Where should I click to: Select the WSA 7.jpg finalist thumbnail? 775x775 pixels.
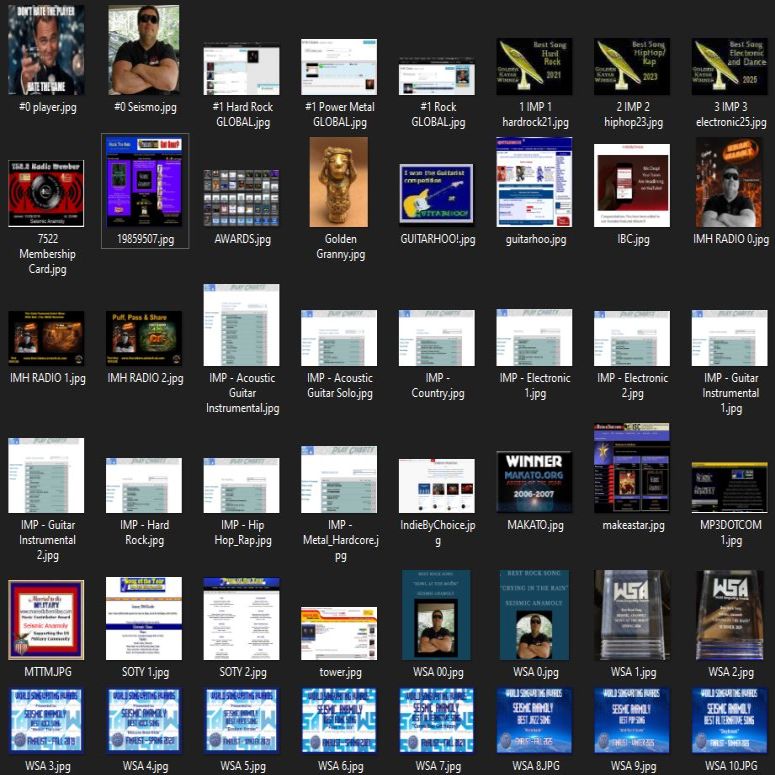[x=437, y=721]
